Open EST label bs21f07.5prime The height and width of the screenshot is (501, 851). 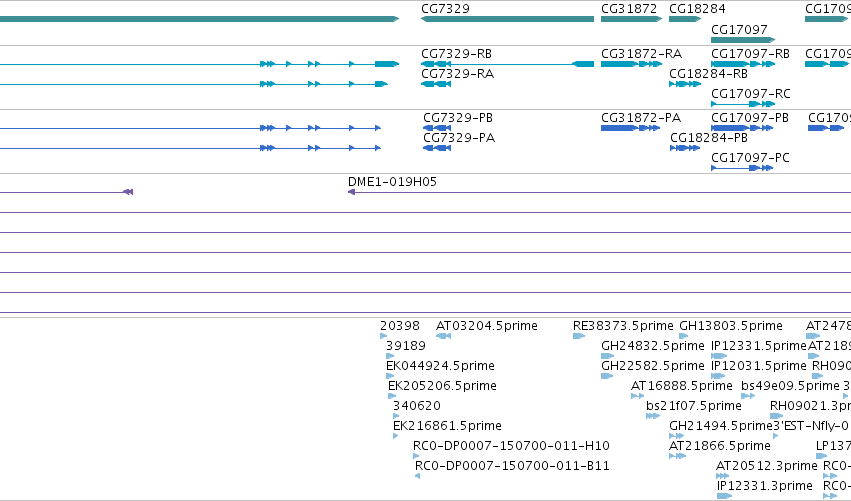(694, 406)
